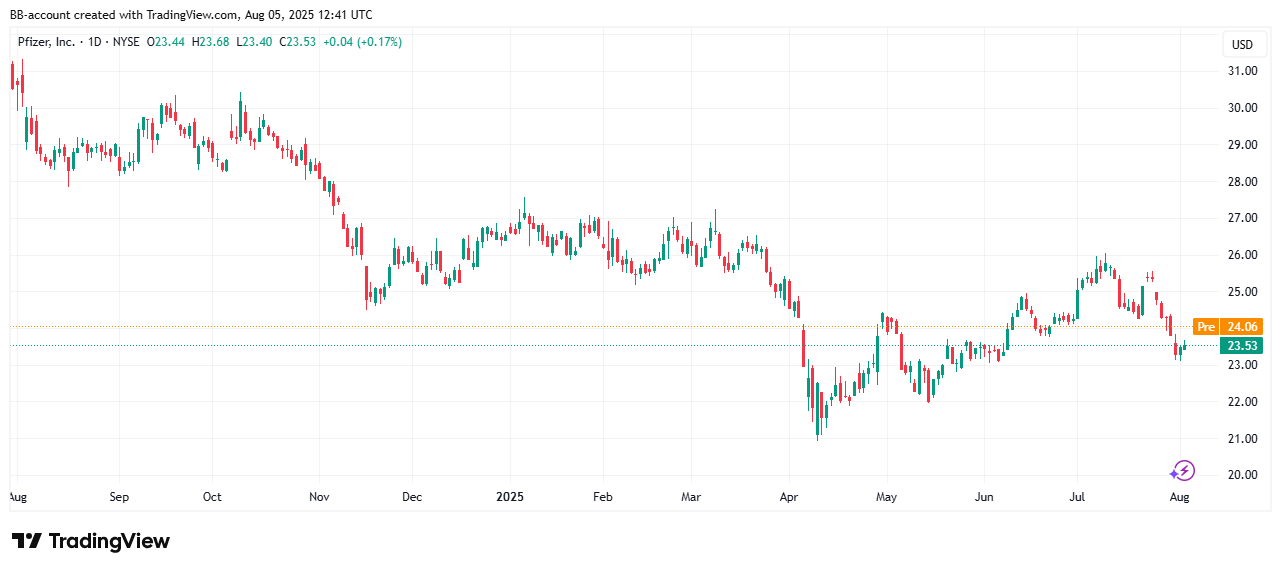Click the current price 23.53 label
Viewport: 1281px width, 571px height.
click(x=1242, y=346)
